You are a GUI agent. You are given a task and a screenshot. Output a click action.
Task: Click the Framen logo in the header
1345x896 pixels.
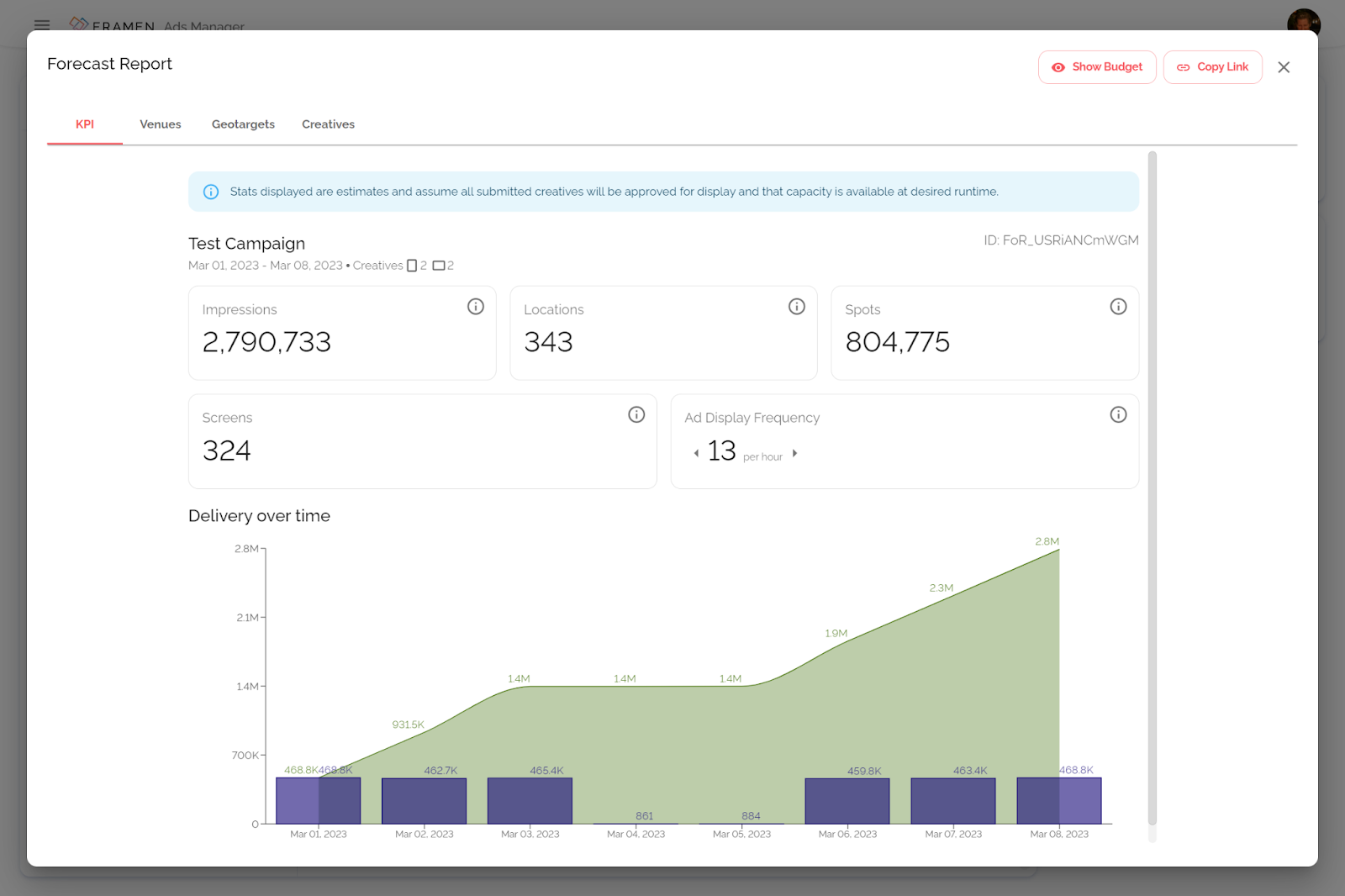[113, 25]
